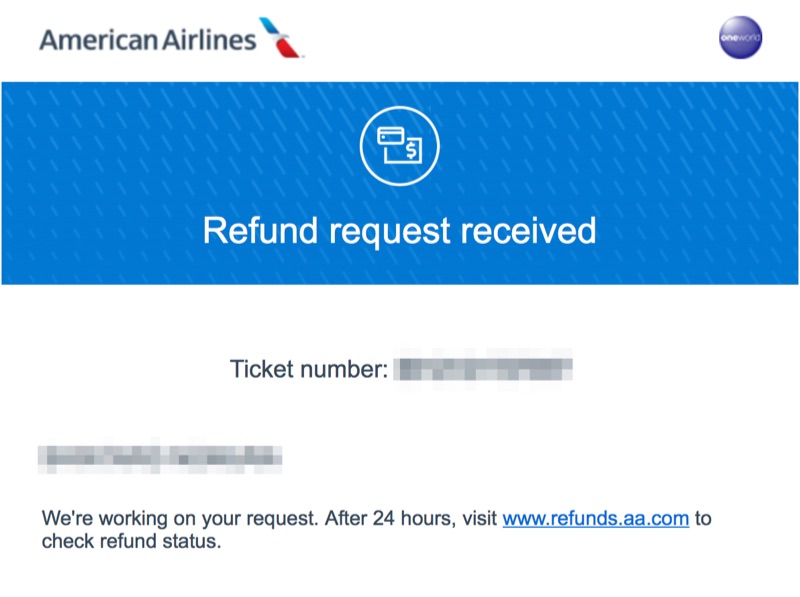Click the 'We're working on your request' sentence
Screen dimensions: 800x597
(x=190, y=519)
